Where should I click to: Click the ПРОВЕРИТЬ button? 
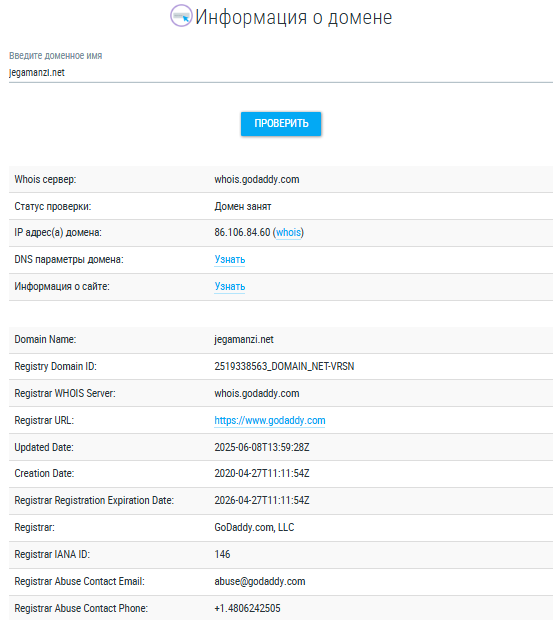click(x=281, y=124)
